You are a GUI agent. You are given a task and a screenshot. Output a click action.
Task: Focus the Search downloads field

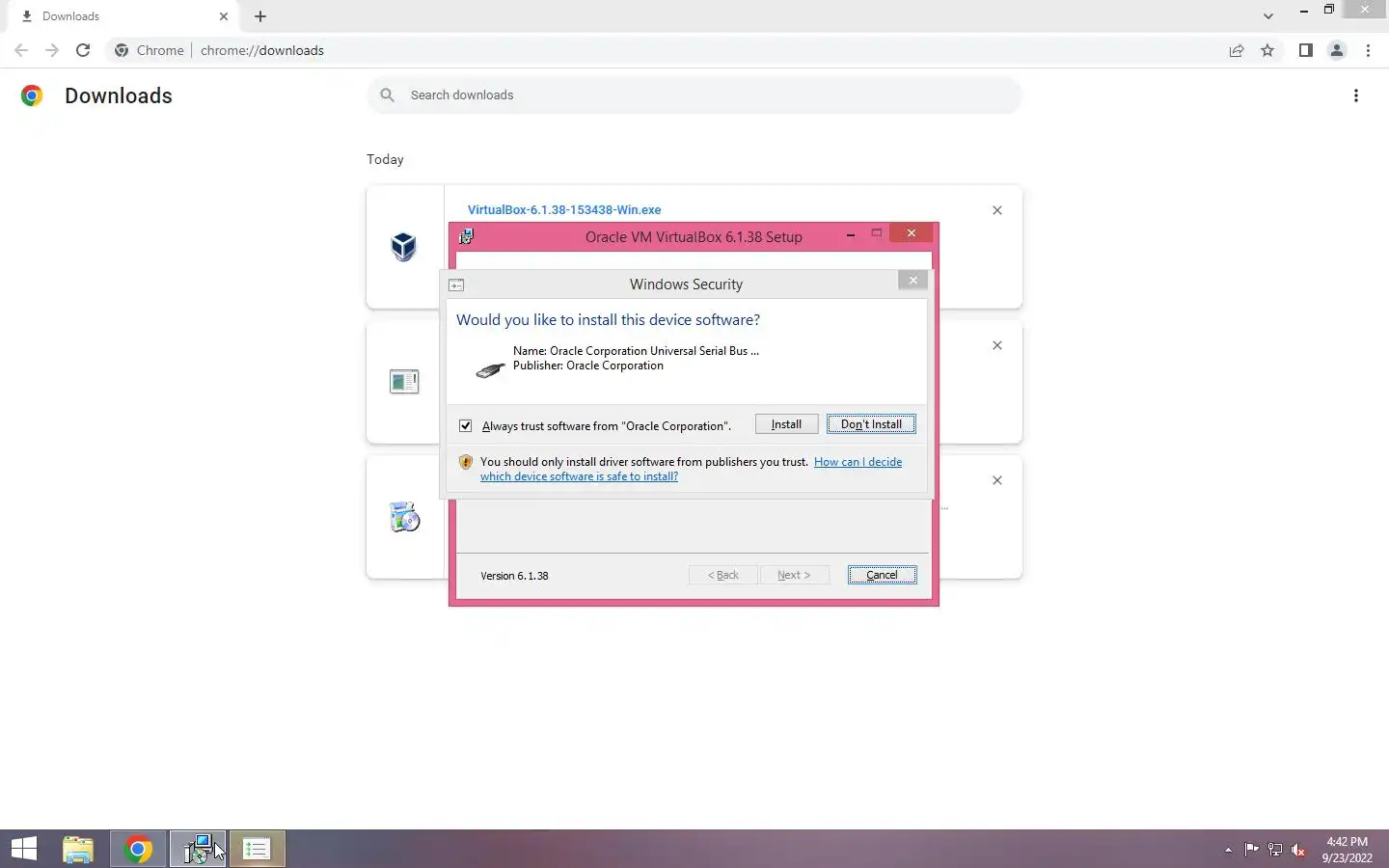(x=694, y=95)
